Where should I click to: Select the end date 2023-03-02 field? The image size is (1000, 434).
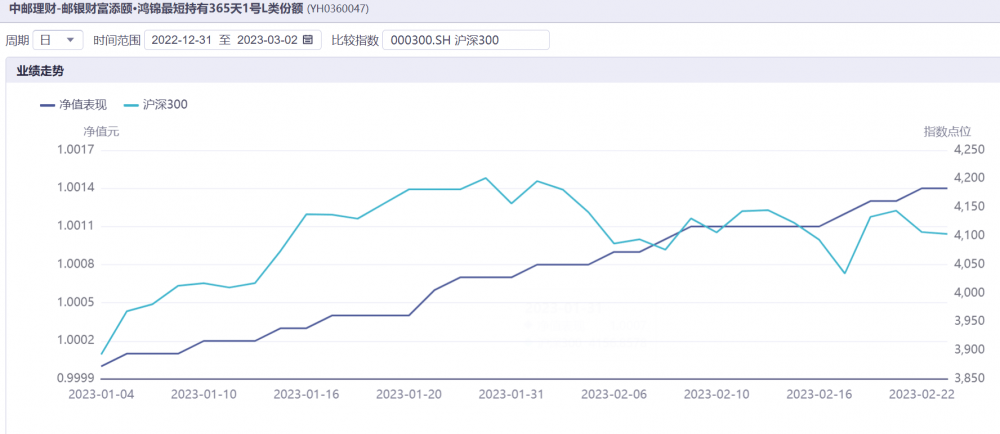[x=266, y=40]
